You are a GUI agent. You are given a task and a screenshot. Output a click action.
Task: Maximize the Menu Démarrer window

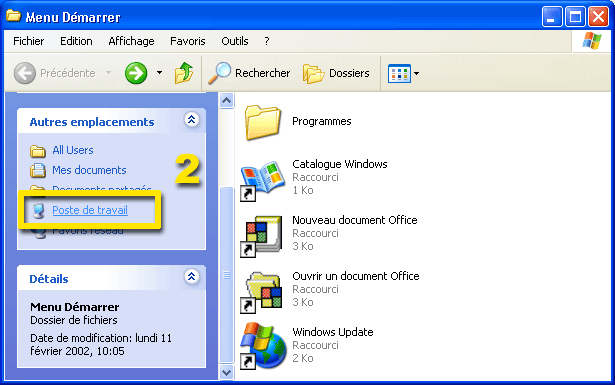pos(575,17)
